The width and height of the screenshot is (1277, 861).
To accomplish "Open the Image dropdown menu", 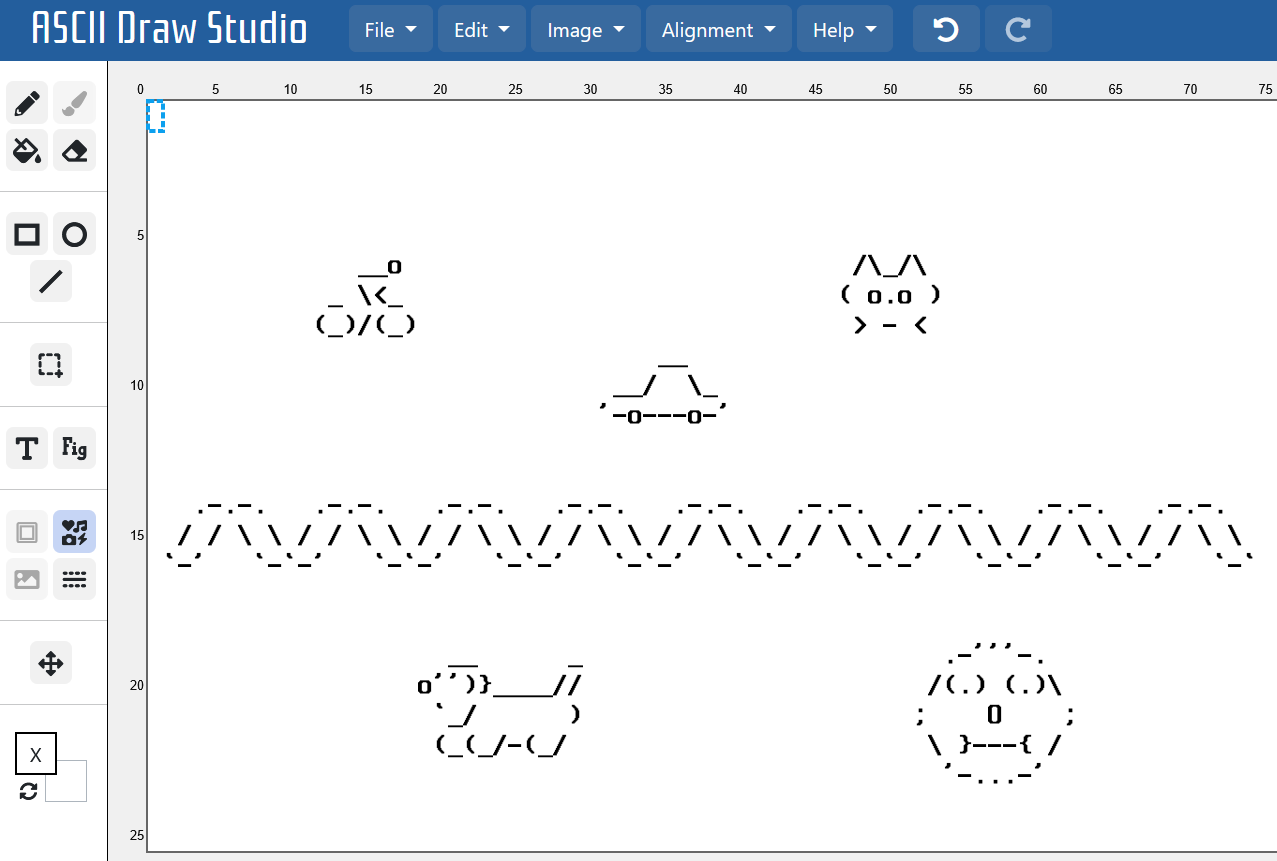I will coord(586,30).
